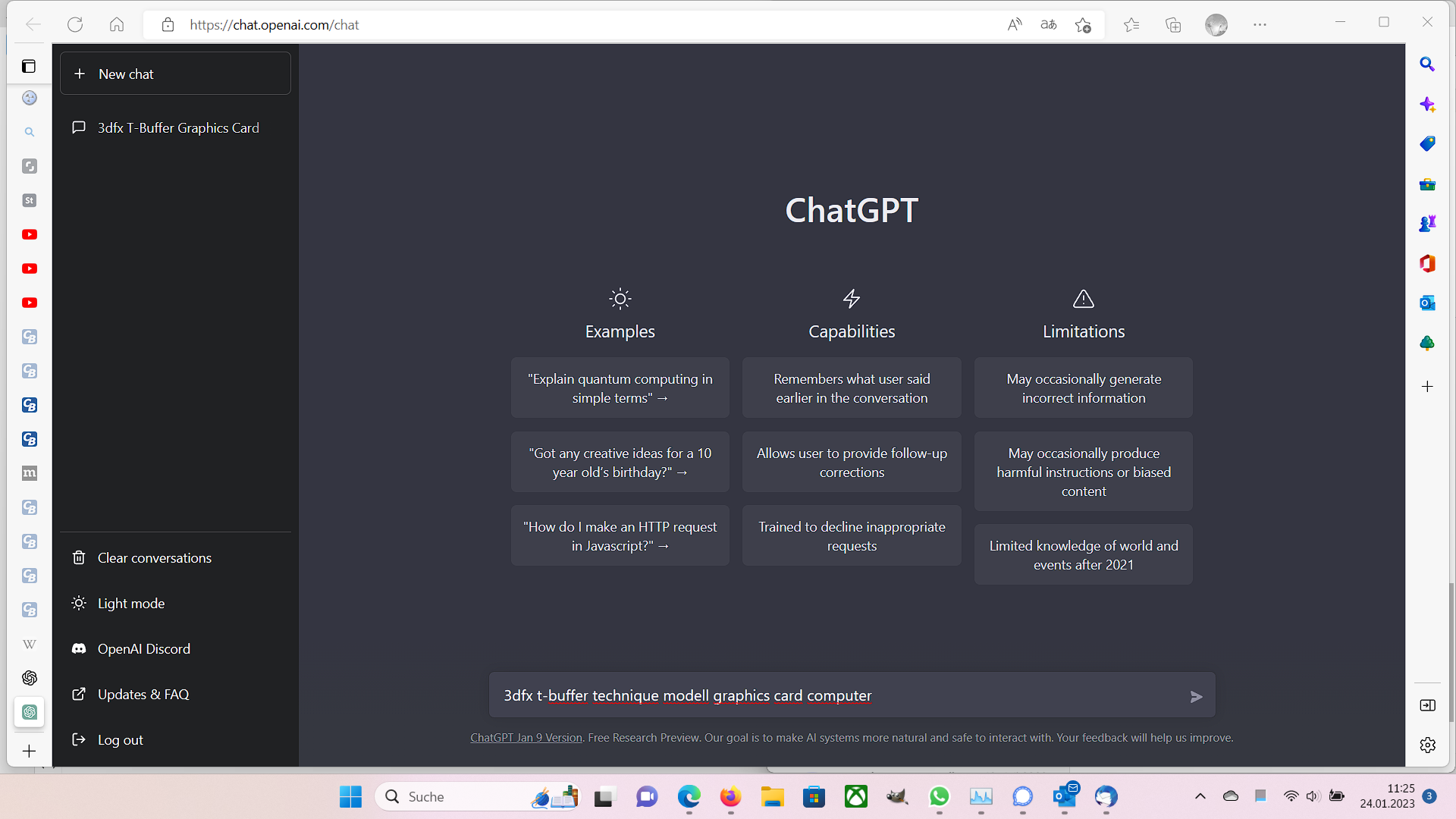Image resolution: width=1456 pixels, height=819 pixels.
Task: Log out of ChatGPT
Action: 120,740
